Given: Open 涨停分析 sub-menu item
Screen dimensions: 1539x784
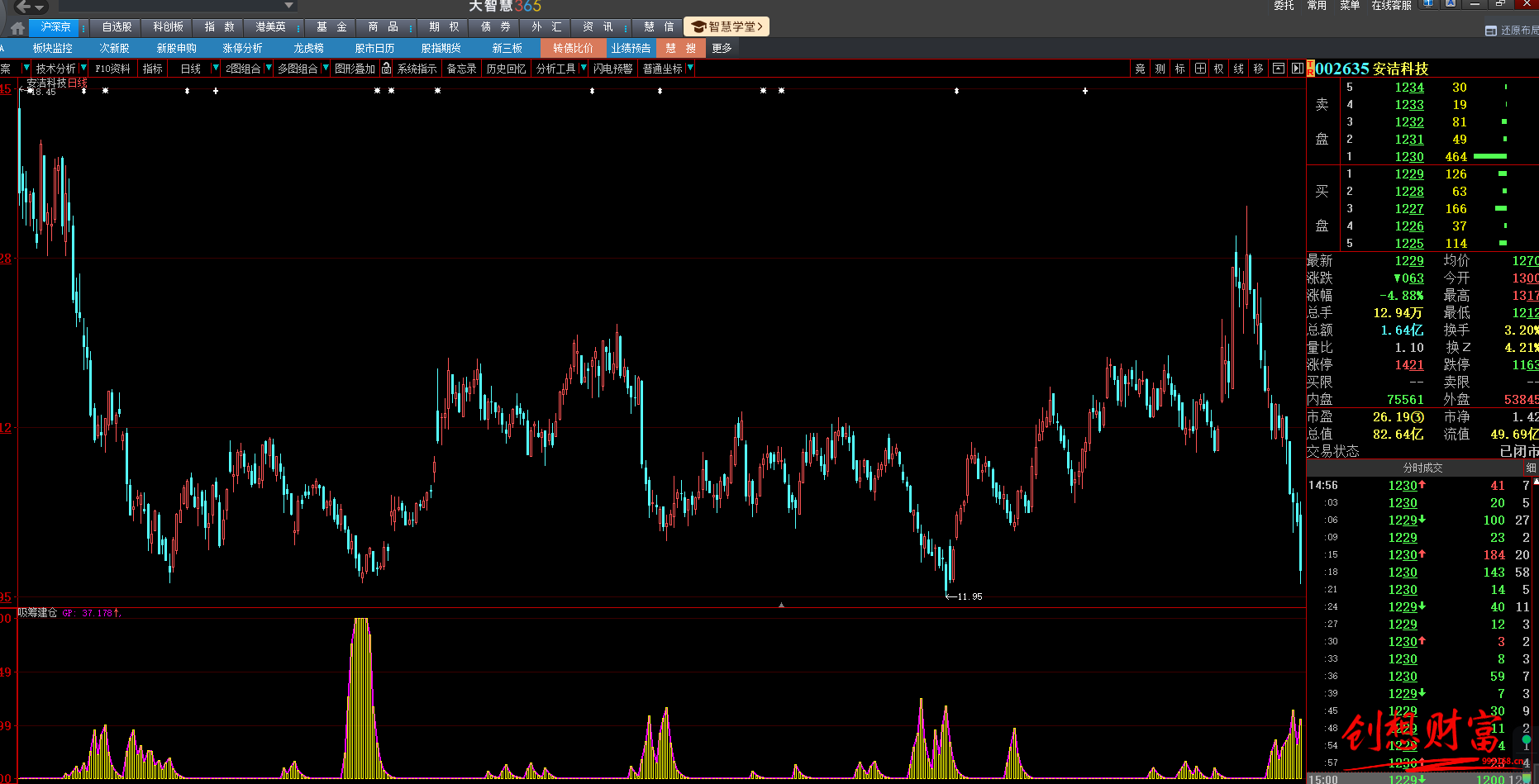Looking at the screenshot, I should (x=242, y=48).
